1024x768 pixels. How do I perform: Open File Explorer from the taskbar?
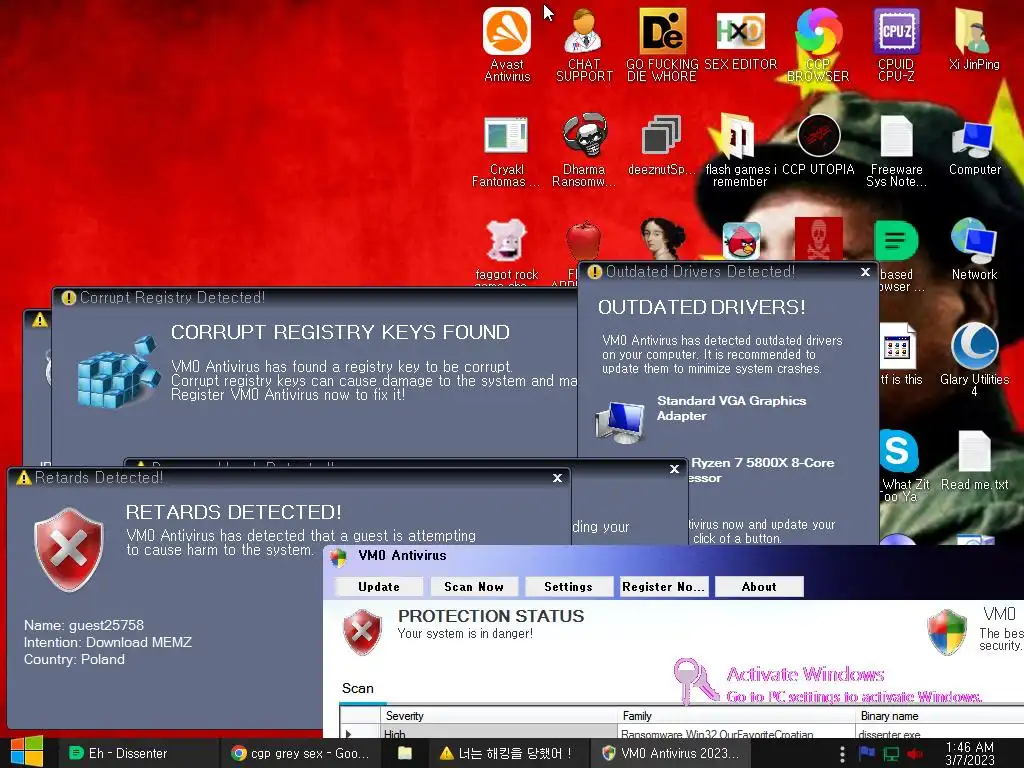coord(405,753)
